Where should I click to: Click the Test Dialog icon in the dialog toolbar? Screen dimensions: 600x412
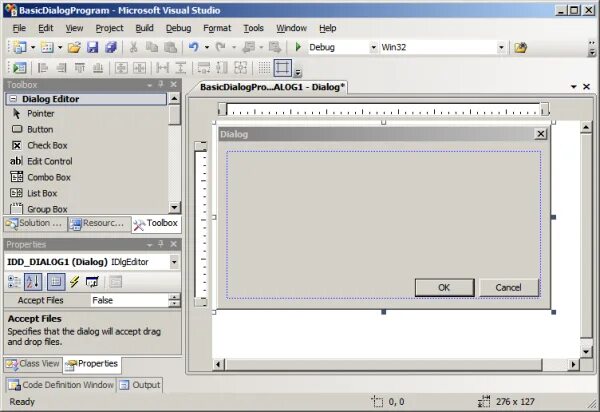(19, 68)
